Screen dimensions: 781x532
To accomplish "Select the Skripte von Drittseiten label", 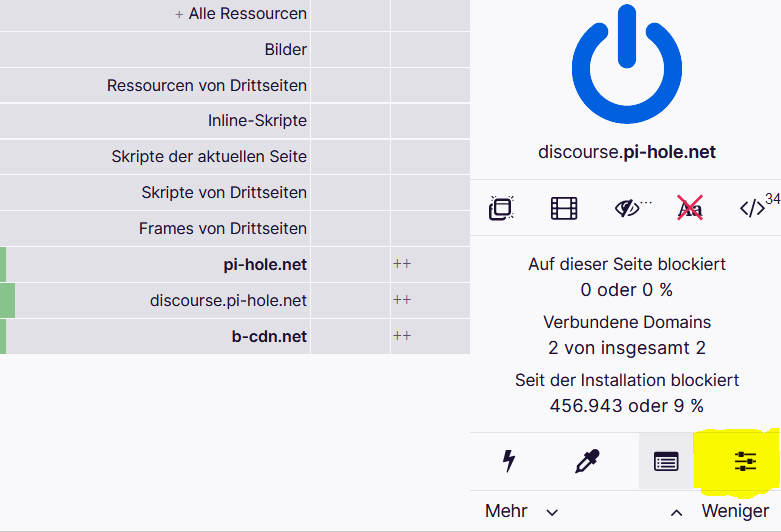I will click(224, 192).
